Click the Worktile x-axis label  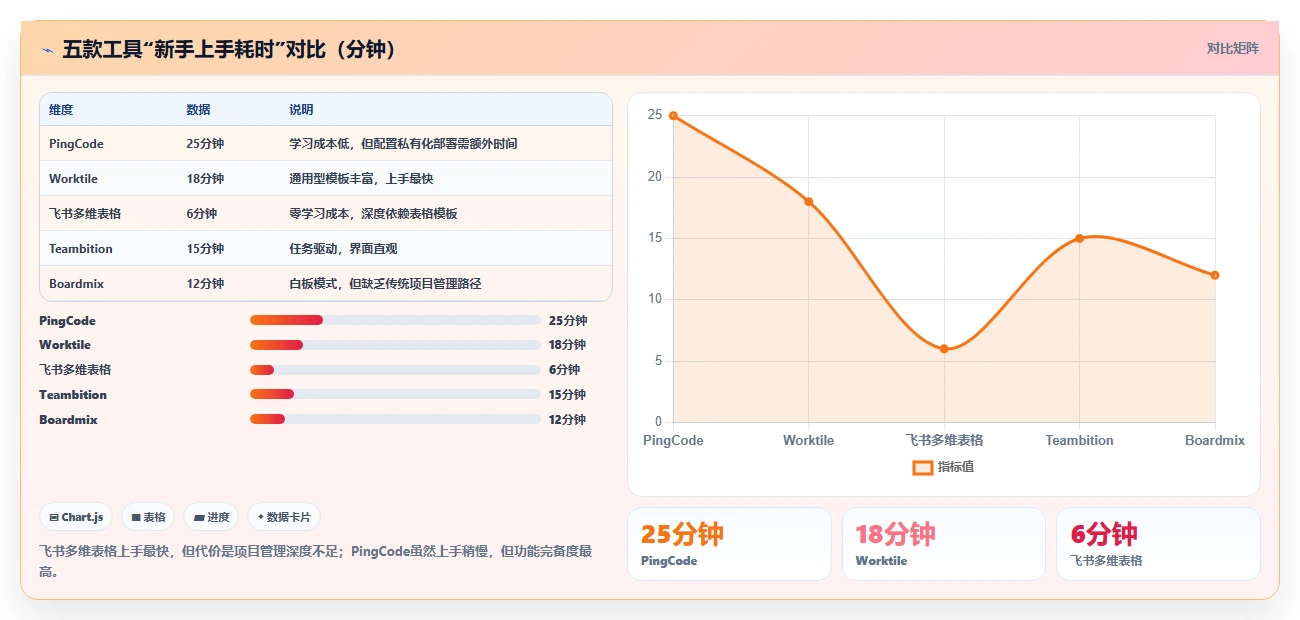[808, 440]
